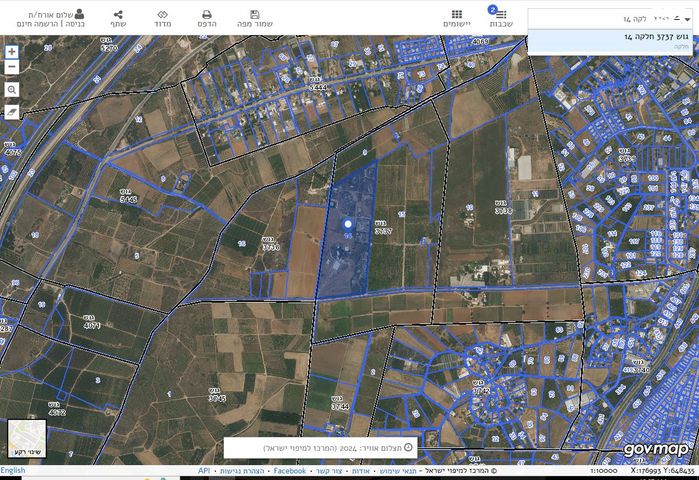Image resolution: width=699 pixels, height=480 pixels.
Task: Open the Facebook link in footer
Action: click(289, 470)
